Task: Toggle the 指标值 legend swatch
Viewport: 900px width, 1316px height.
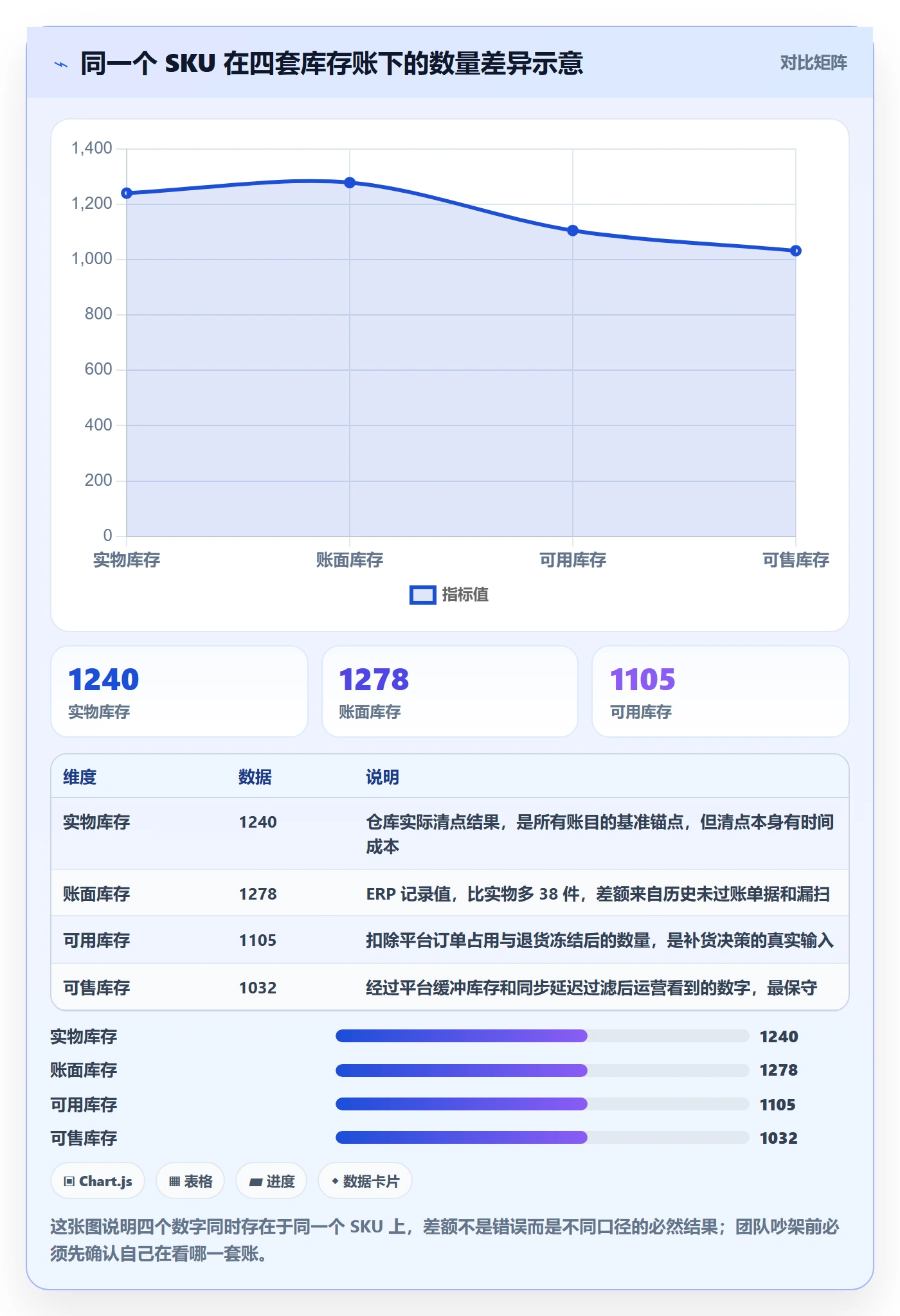Action: pyautogui.click(x=423, y=595)
